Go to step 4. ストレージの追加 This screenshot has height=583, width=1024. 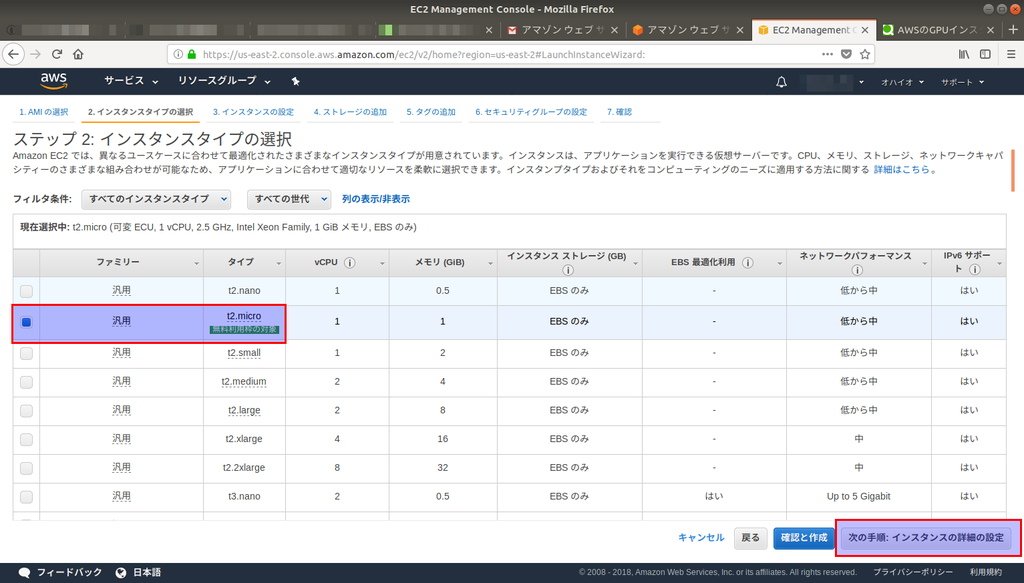click(350, 112)
